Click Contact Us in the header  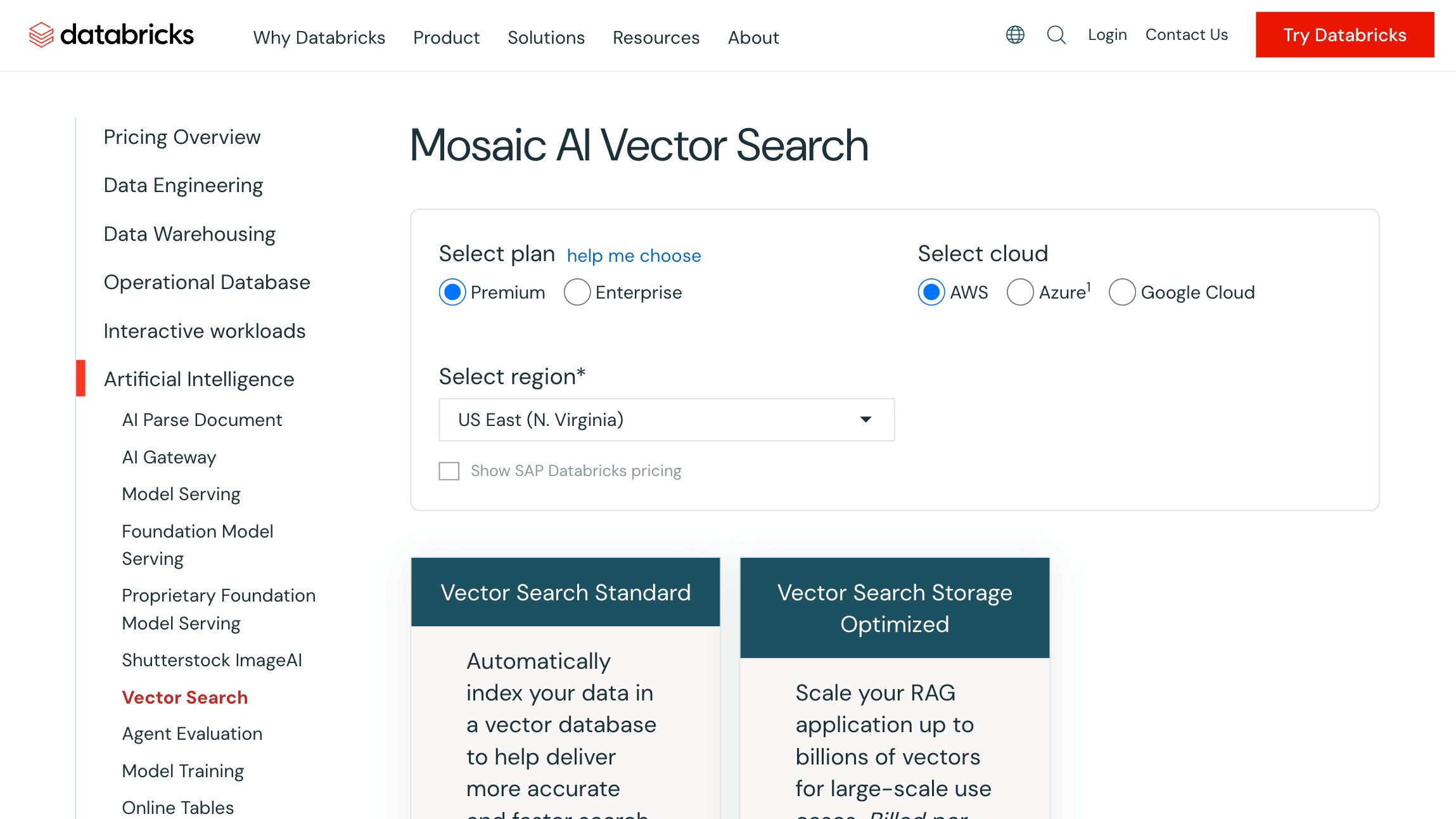tap(1186, 34)
